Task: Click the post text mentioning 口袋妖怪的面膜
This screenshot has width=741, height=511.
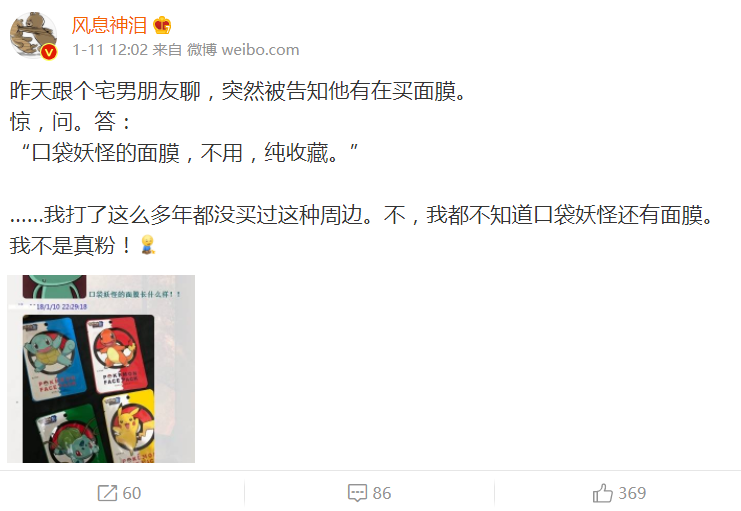Action: click(x=189, y=153)
